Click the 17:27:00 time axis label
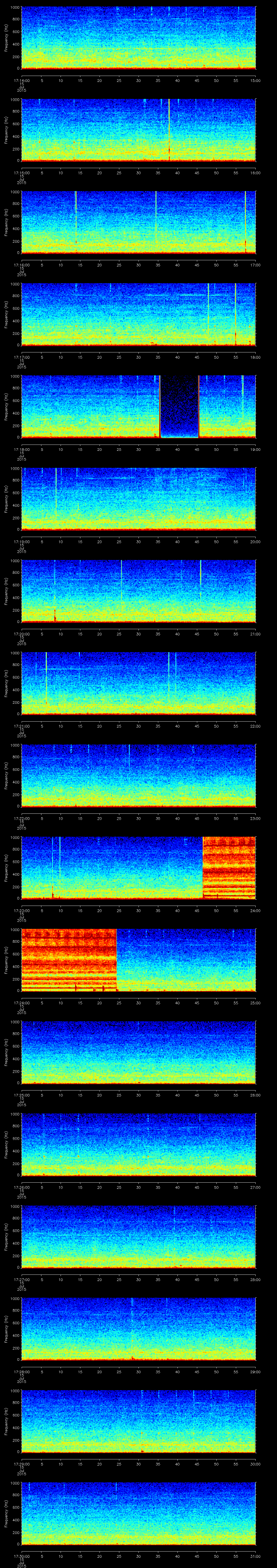The width and height of the screenshot is (277, 1568). click(x=21, y=1279)
